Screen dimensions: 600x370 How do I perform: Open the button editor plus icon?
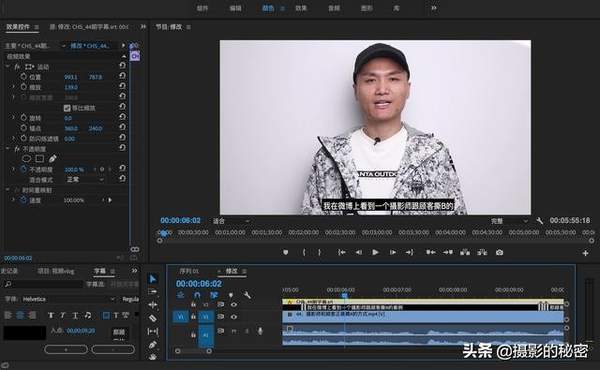pyautogui.click(x=585, y=253)
